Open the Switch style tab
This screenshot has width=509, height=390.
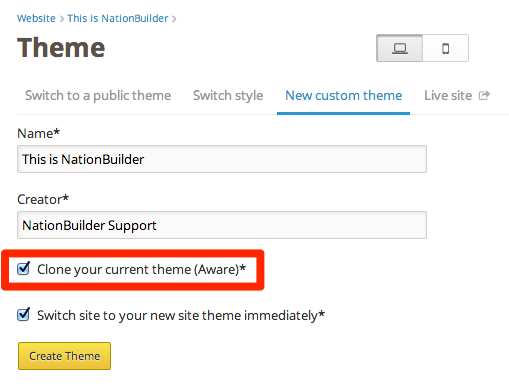(228, 96)
